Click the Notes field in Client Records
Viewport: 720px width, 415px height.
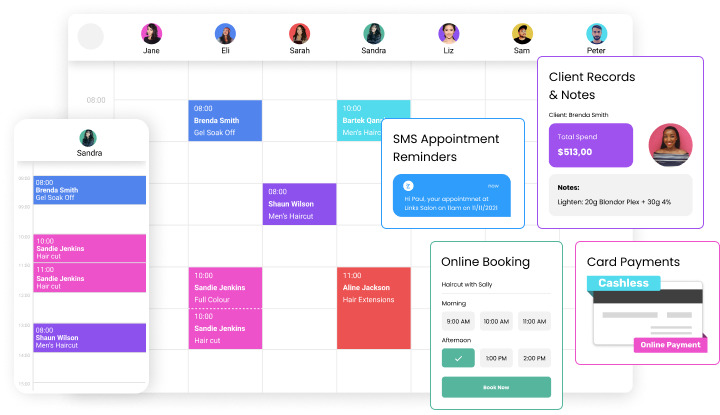click(x=620, y=195)
